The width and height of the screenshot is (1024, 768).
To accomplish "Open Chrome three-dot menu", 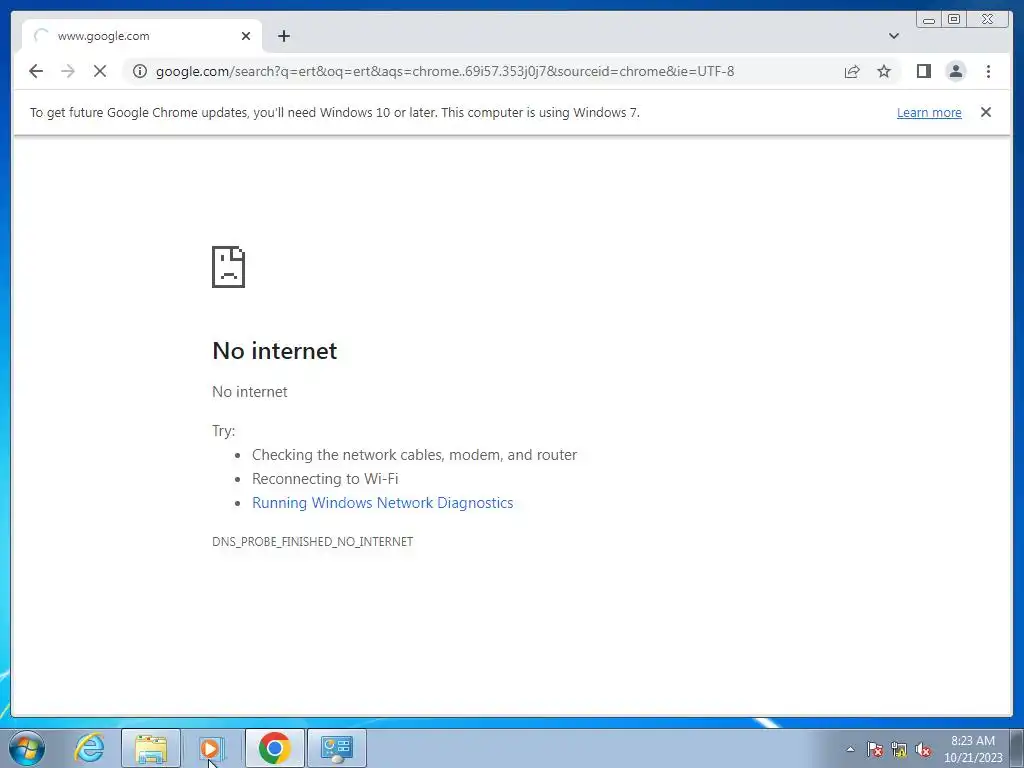I will 988,71.
